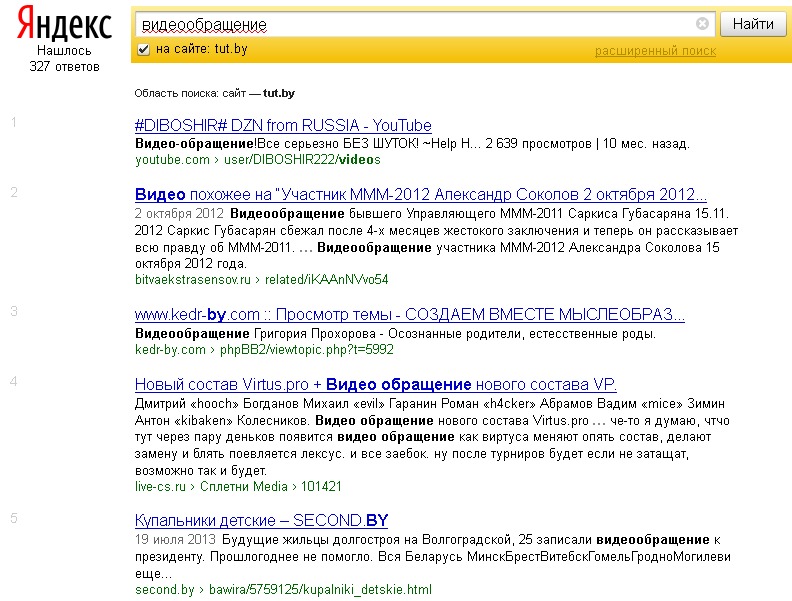Image resolution: width=792 pixels, height=601 pixels.
Task: Click the youtube.com domain under the first result
Action: click(172, 160)
